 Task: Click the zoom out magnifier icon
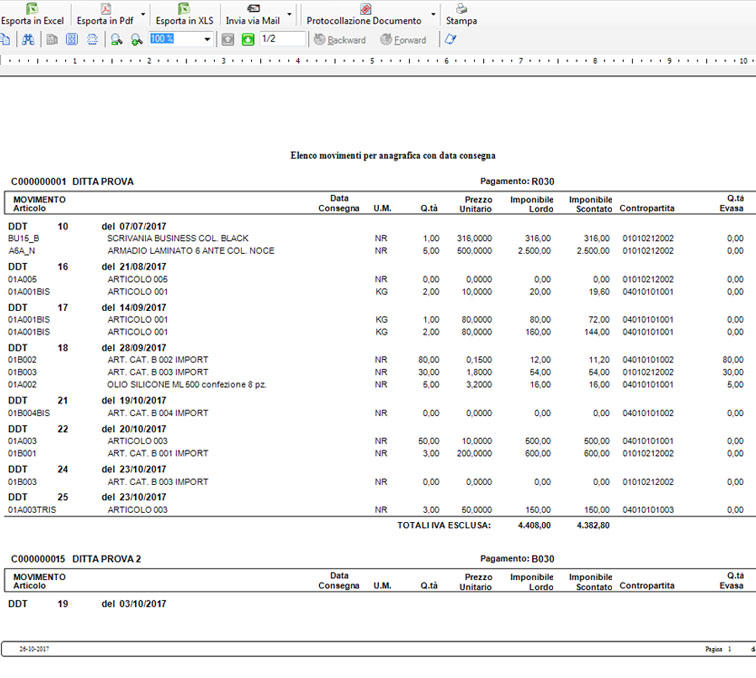pyautogui.click(x=116, y=40)
